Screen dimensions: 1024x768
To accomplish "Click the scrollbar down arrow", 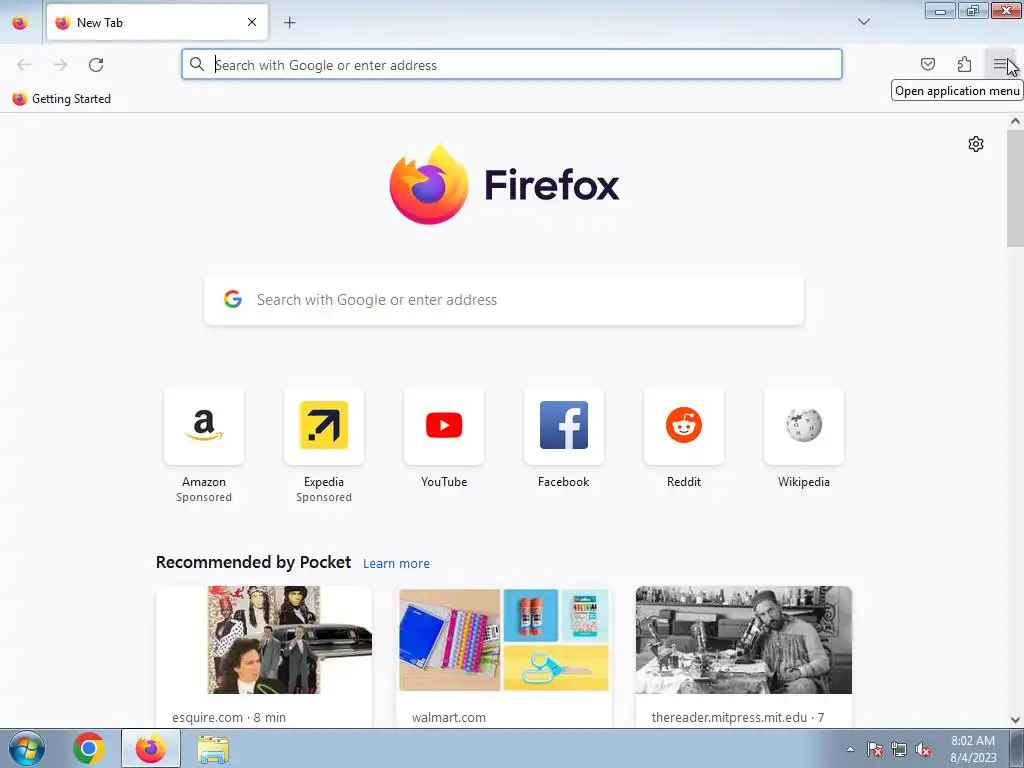I will click(x=1015, y=720).
